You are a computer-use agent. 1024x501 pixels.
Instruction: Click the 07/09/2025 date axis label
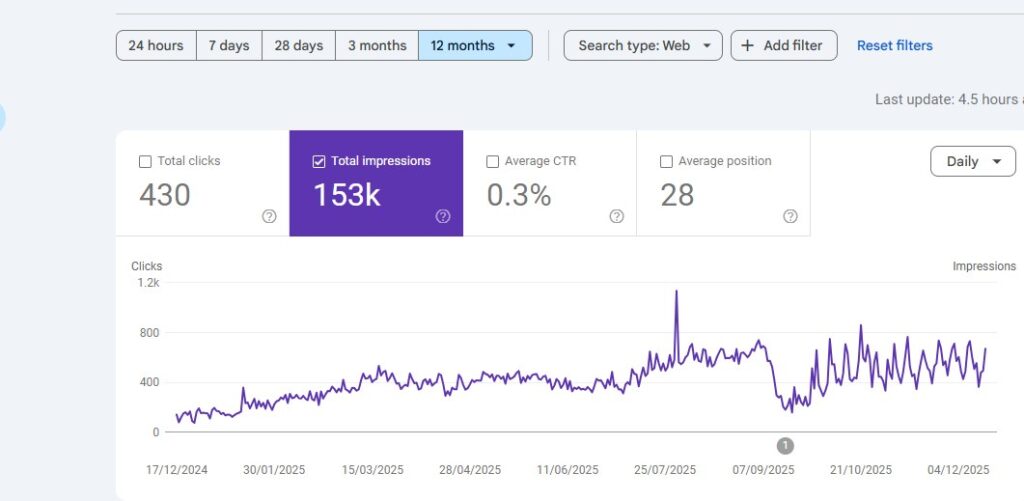(763, 470)
